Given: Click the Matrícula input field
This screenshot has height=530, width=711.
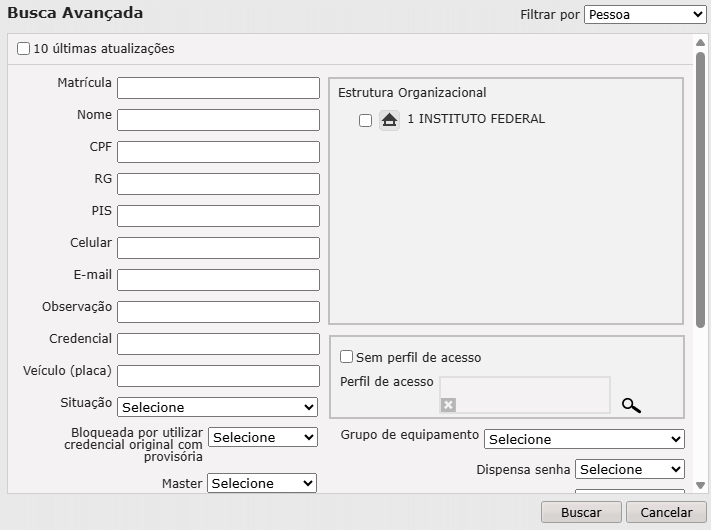Looking at the screenshot, I should 218,88.
